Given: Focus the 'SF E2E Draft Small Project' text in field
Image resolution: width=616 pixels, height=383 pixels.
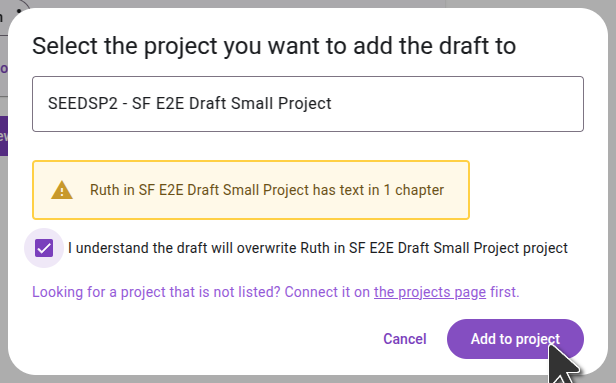Looking at the screenshot, I should tap(232, 104).
